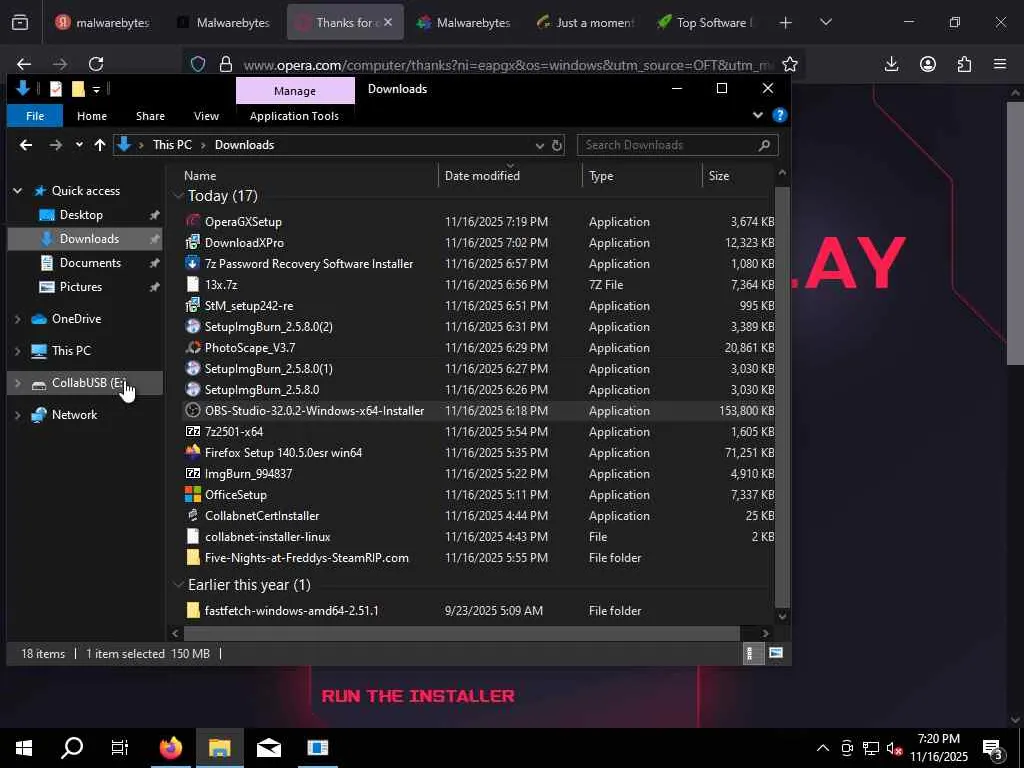Open Firefox from the taskbar
Screen dimensions: 1024x768
[170, 747]
